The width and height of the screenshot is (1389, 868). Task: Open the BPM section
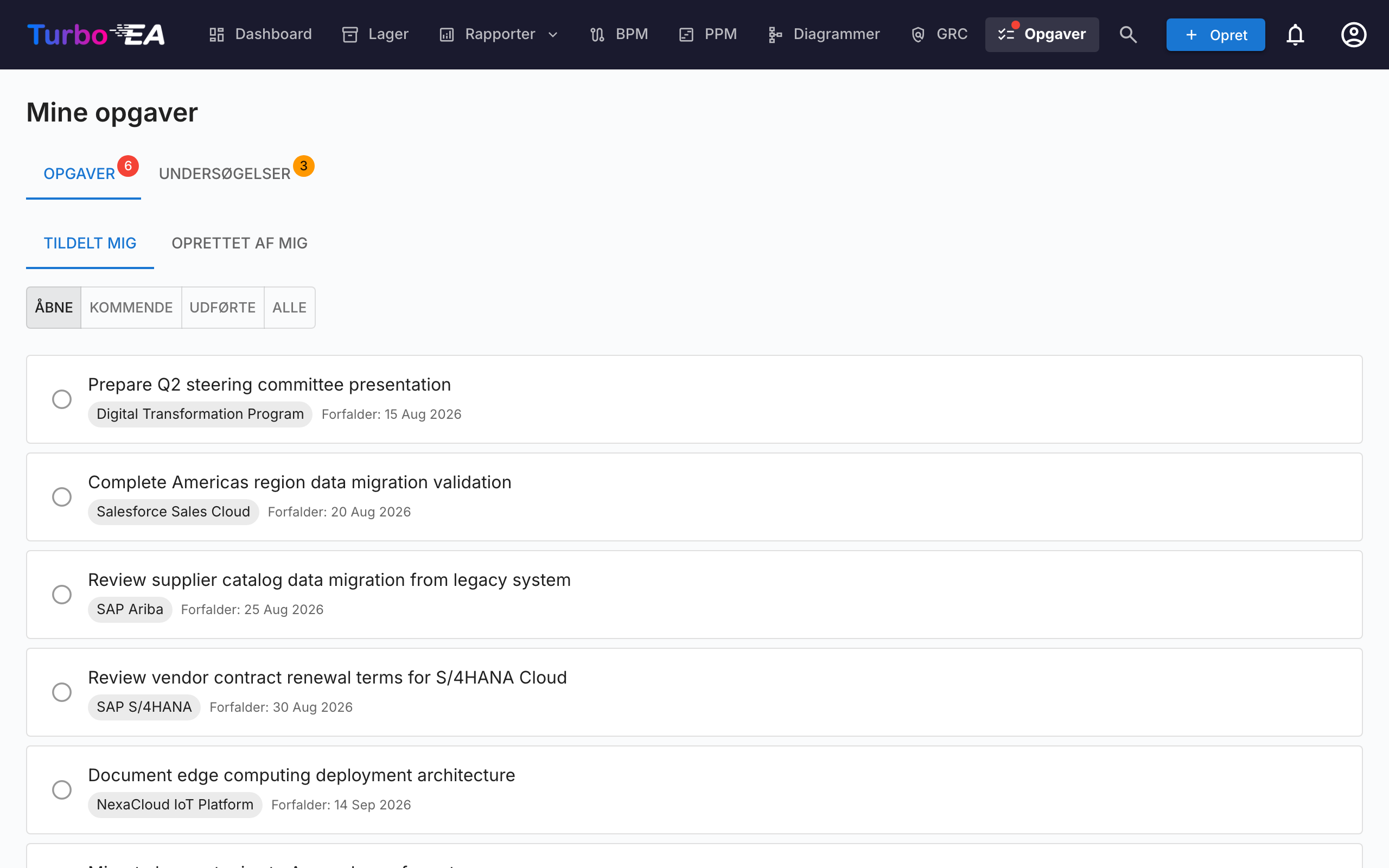click(x=619, y=34)
